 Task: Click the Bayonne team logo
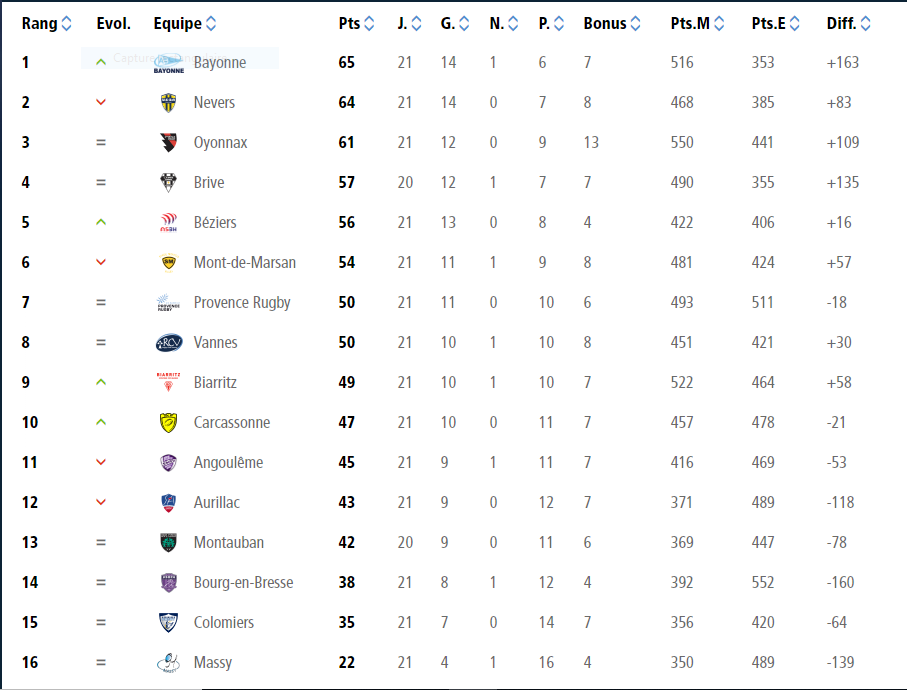tap(168, 63)
